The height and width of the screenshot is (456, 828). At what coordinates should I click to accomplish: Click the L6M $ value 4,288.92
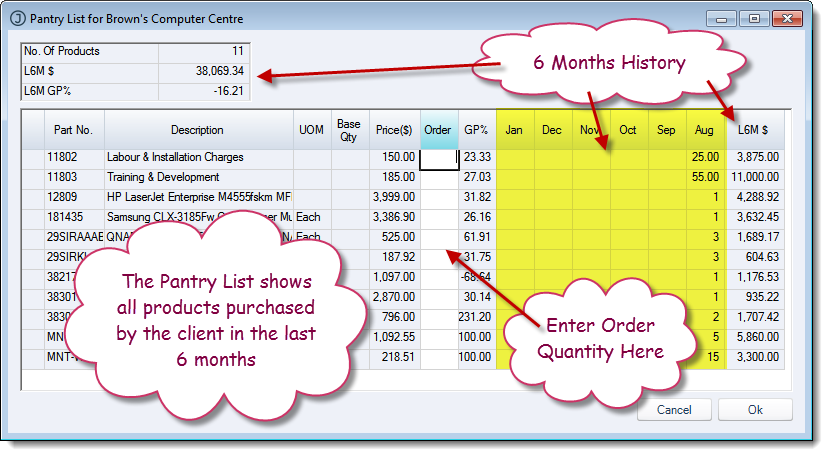point(758,197)
